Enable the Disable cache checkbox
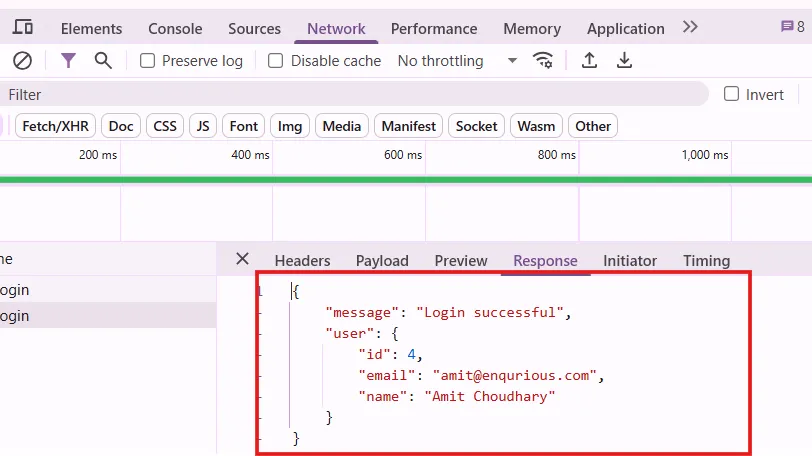This screenshot has width=812, height=456. point(276,61)
